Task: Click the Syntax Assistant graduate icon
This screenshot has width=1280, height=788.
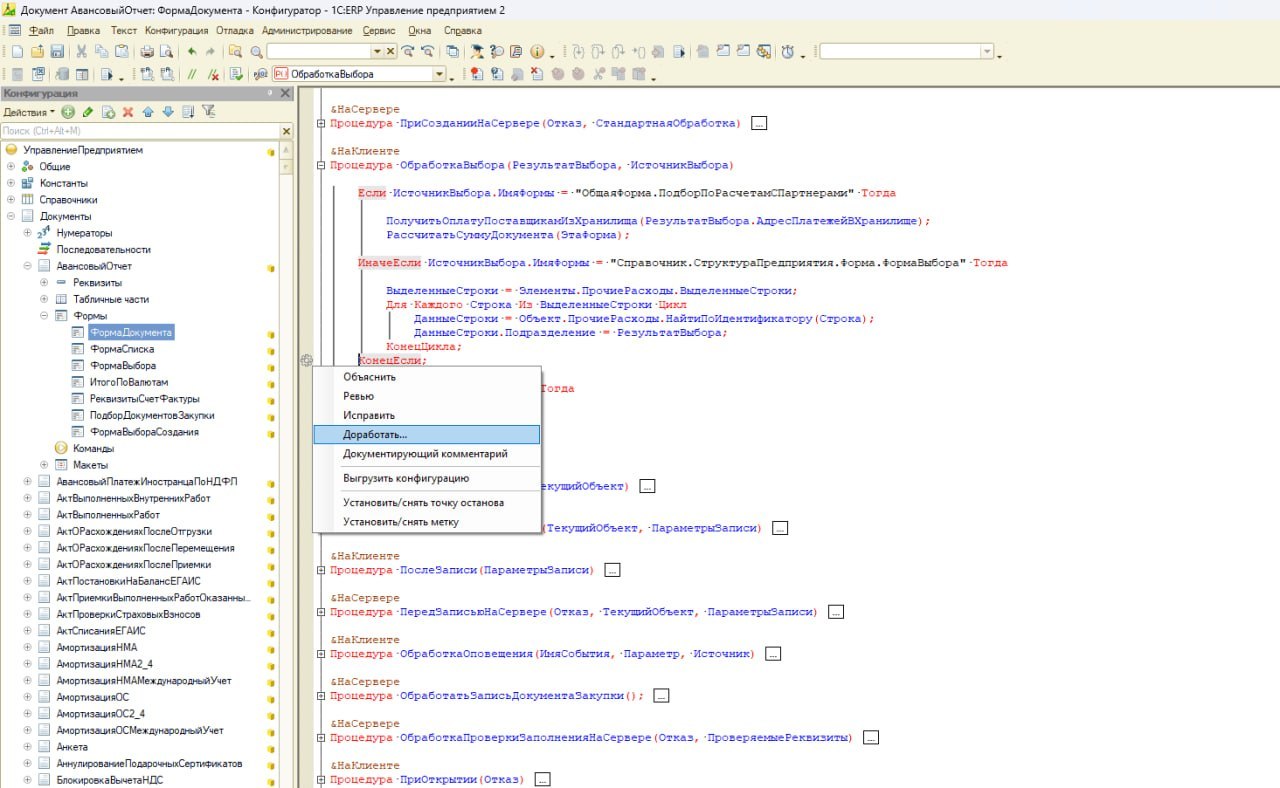Action: pyautogui.click(x=477, y=51)
